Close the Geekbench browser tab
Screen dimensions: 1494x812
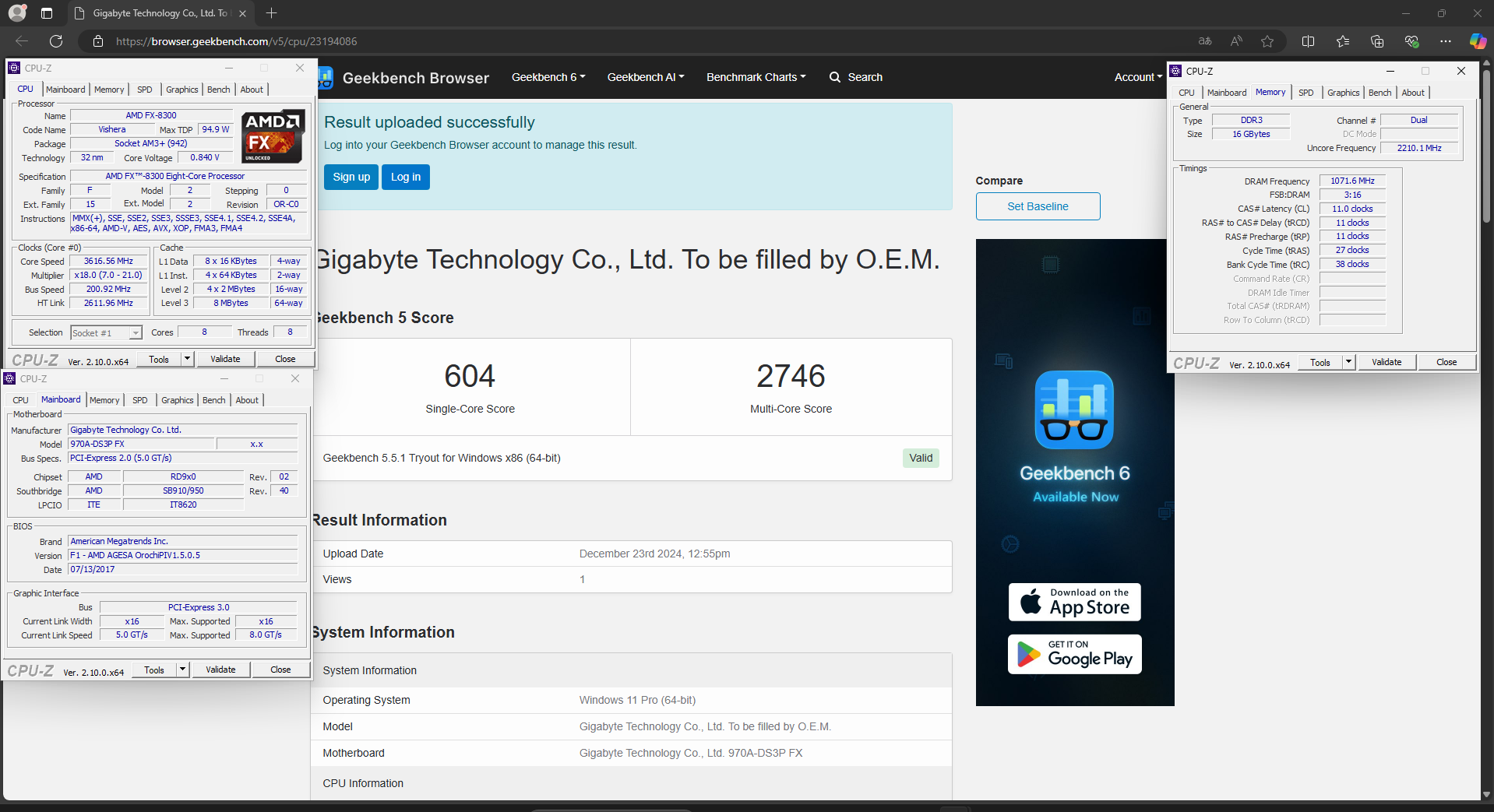[x=242, y=13]
